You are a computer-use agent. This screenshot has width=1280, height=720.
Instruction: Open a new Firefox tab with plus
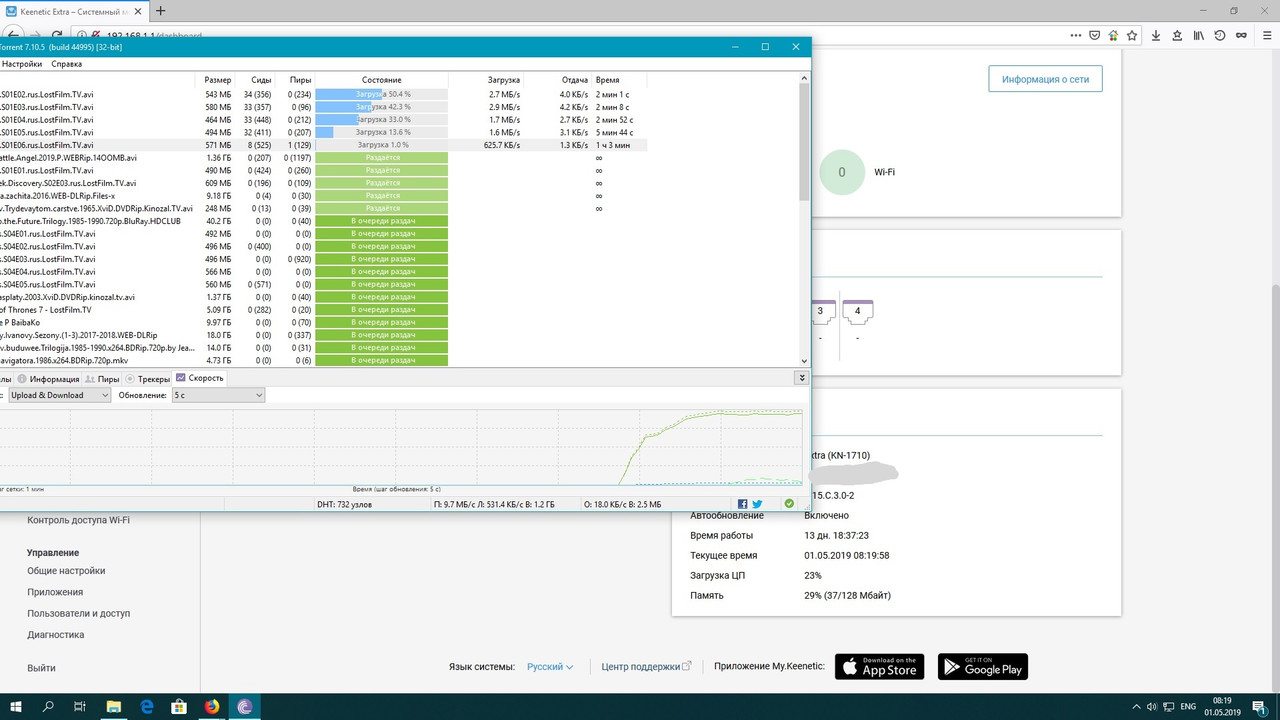click(x=160, y=11)
